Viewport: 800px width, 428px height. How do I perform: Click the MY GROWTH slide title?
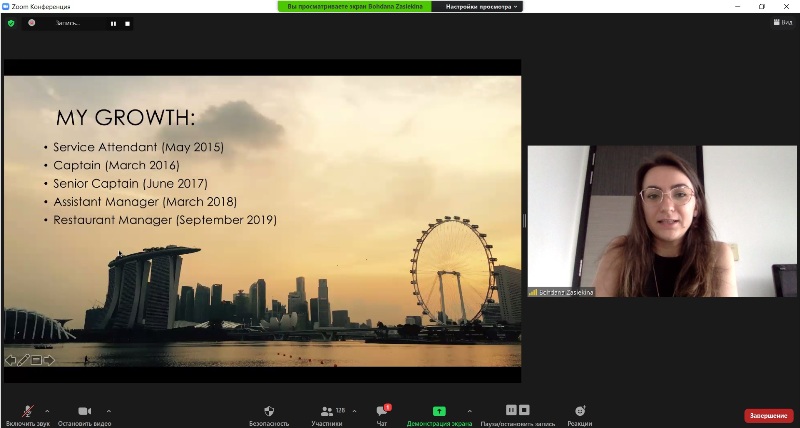point(126,118)
